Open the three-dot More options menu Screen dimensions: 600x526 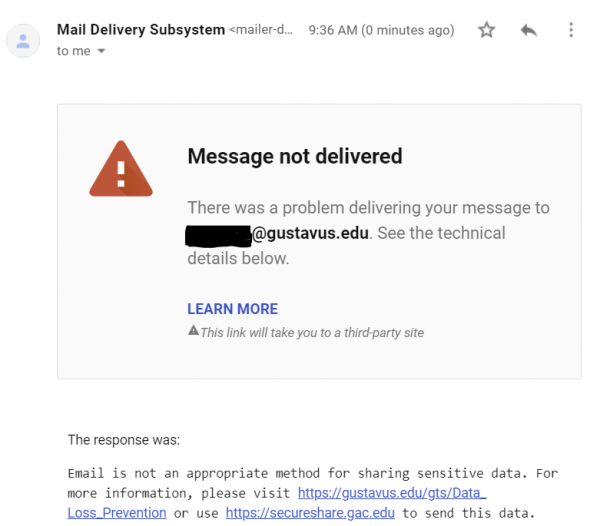click(571, 30)
